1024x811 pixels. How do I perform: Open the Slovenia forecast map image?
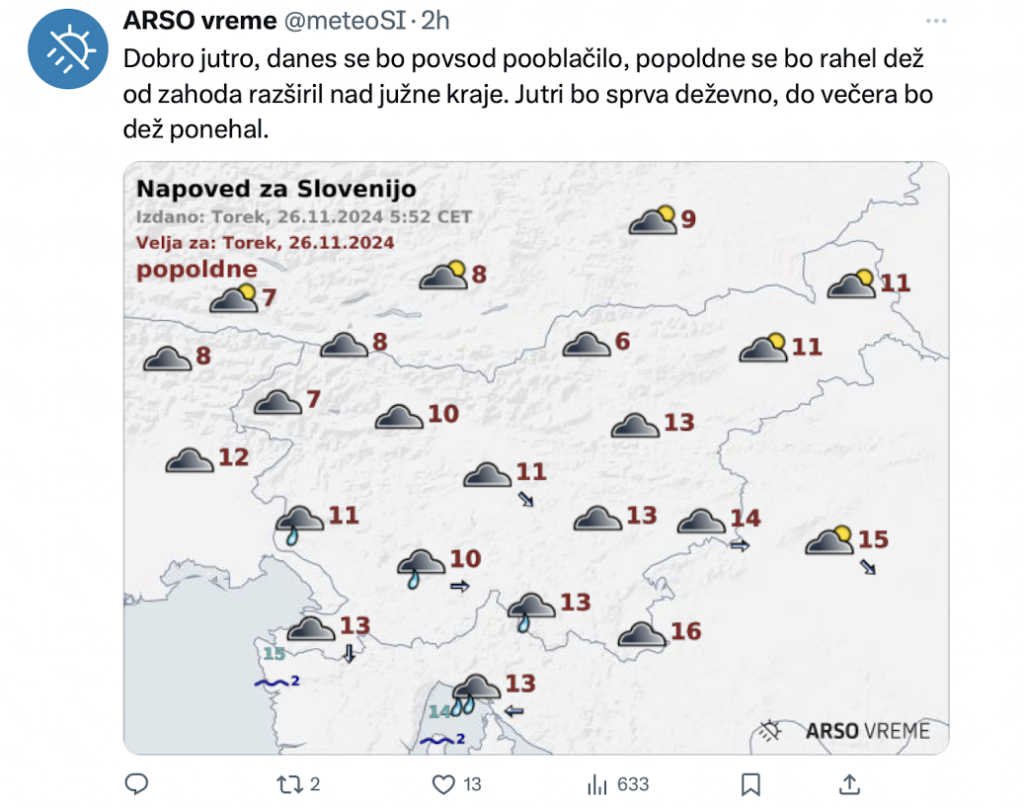[x=536, y=458]
